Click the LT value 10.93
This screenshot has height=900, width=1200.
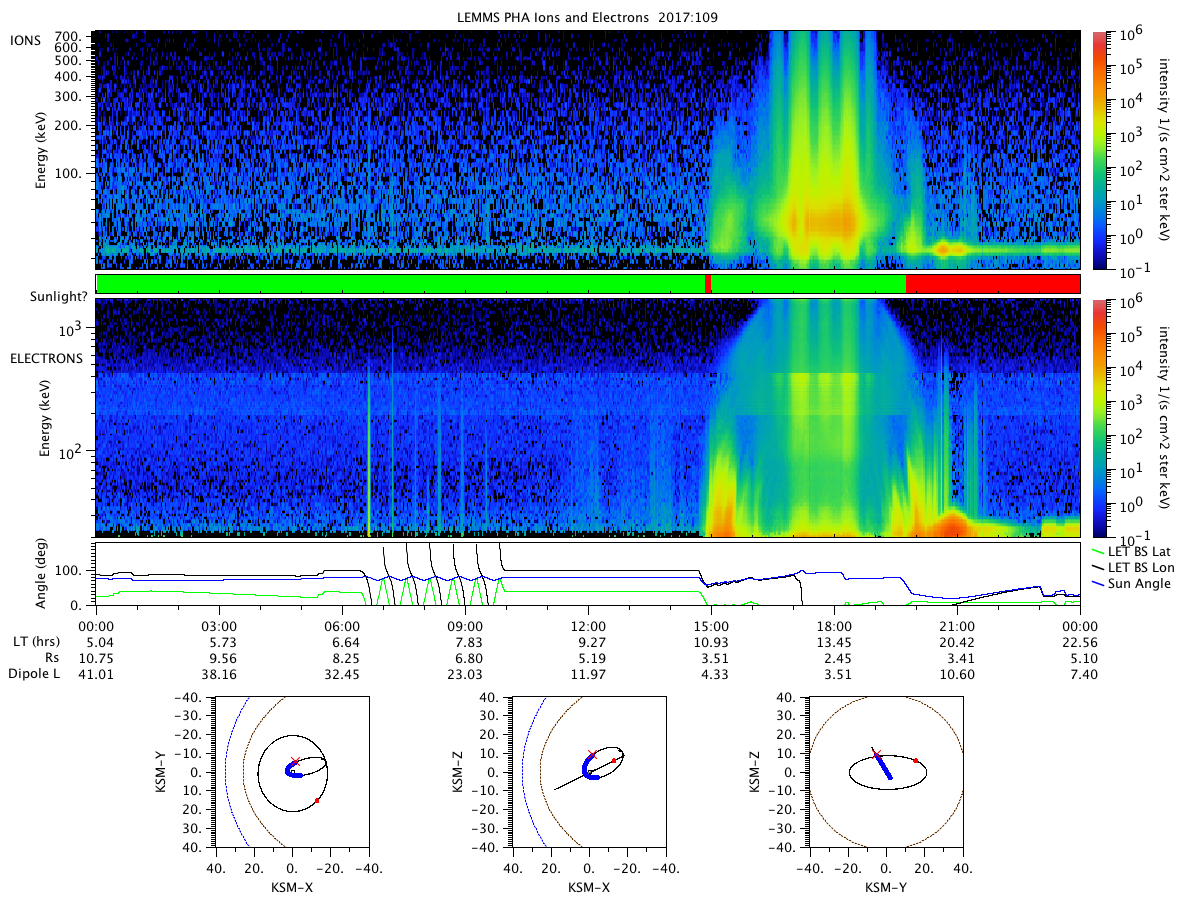pyautogui.click(x=711, y=642)
